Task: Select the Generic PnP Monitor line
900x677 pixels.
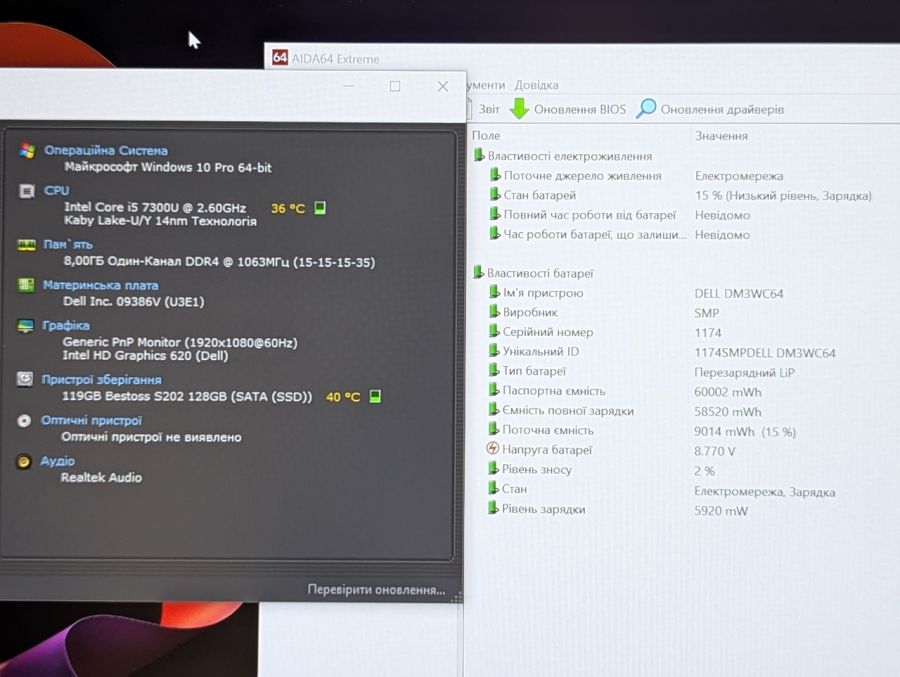Action: [x=180, y=342]
